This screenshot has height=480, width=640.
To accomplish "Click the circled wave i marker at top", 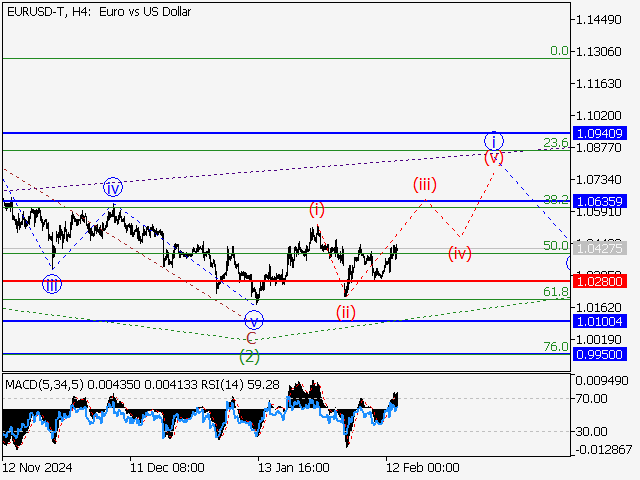I will tap(495, 140).
